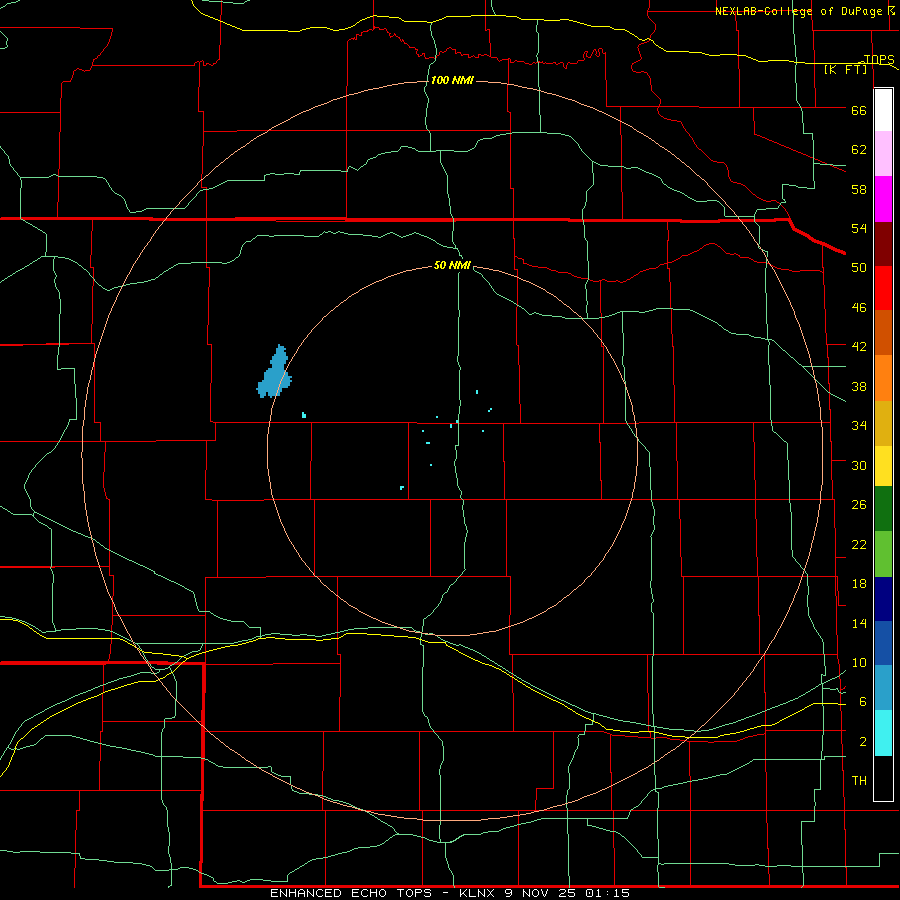
Task: Click the '9 NOV 25' date text
Action: coord(541,893)
